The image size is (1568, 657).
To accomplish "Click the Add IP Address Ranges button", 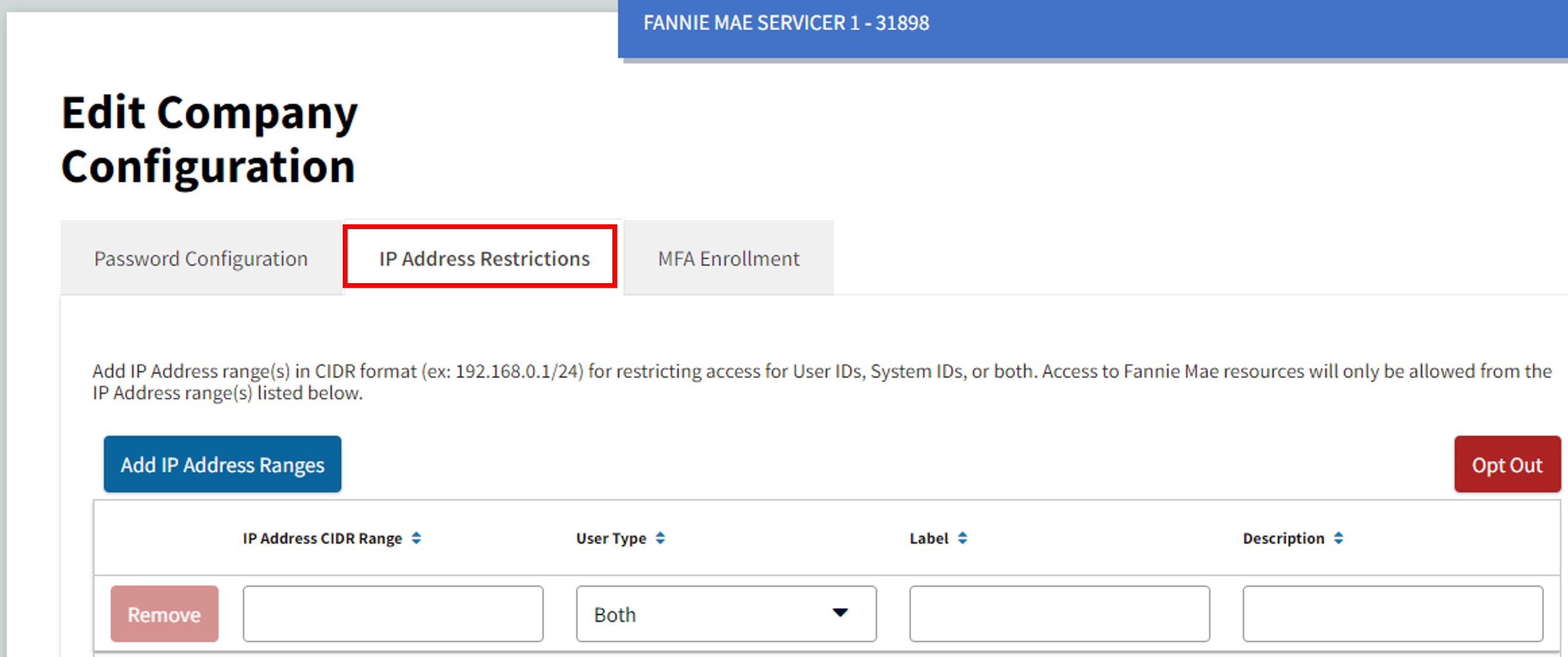I will (222, 464).
